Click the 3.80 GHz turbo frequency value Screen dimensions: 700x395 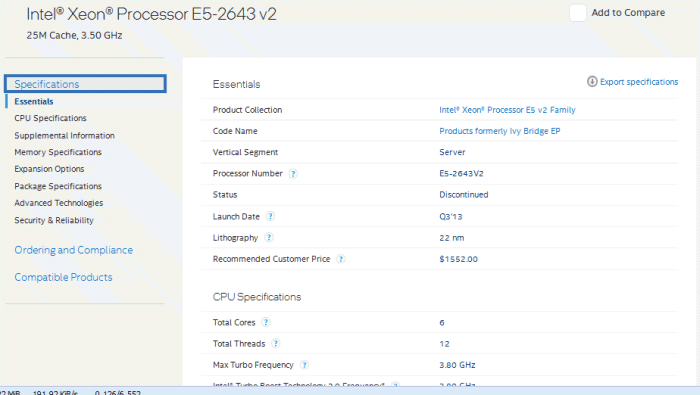(457, 365)
